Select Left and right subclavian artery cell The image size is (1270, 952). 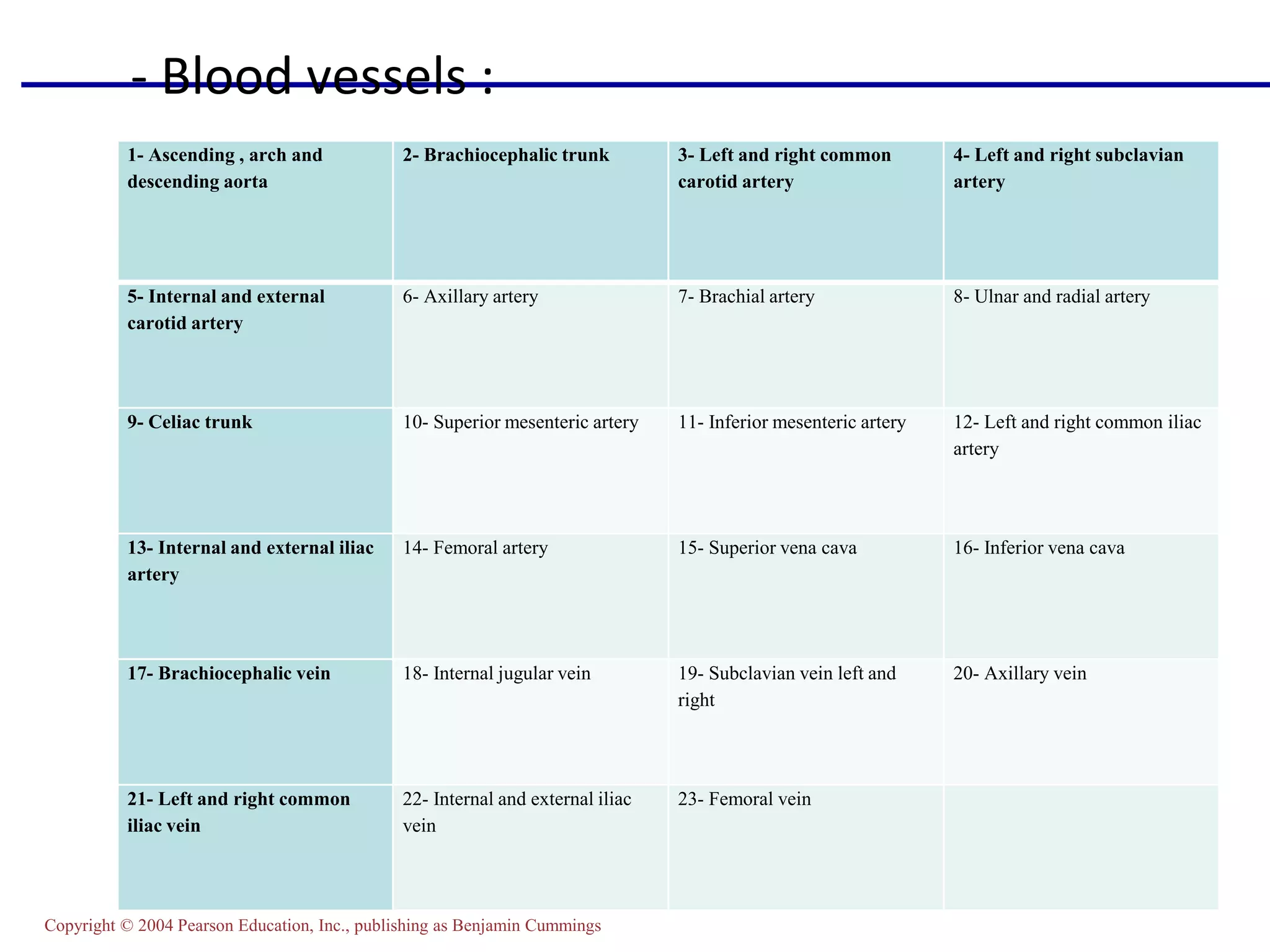coord(1081,211)
